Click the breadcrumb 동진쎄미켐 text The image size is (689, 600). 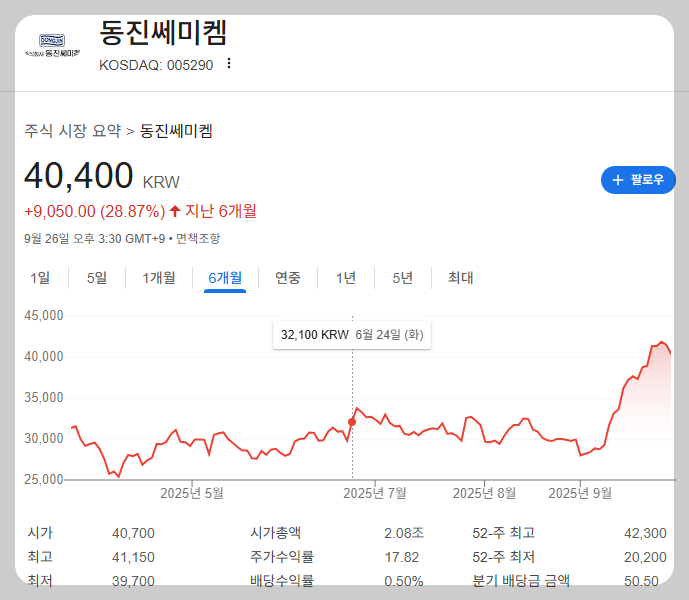[176, 131]
